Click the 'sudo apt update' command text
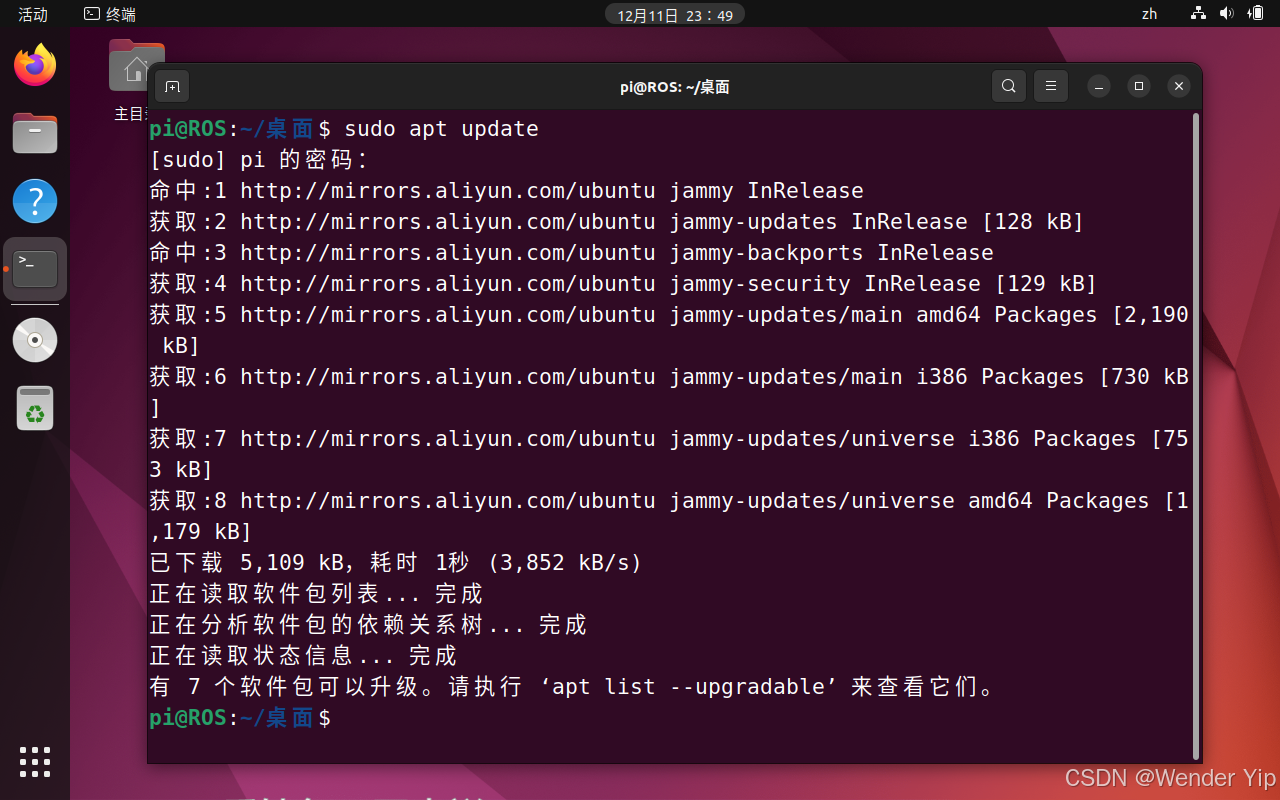This screenshot has height=800, width=1280. (x=441, y=129)
